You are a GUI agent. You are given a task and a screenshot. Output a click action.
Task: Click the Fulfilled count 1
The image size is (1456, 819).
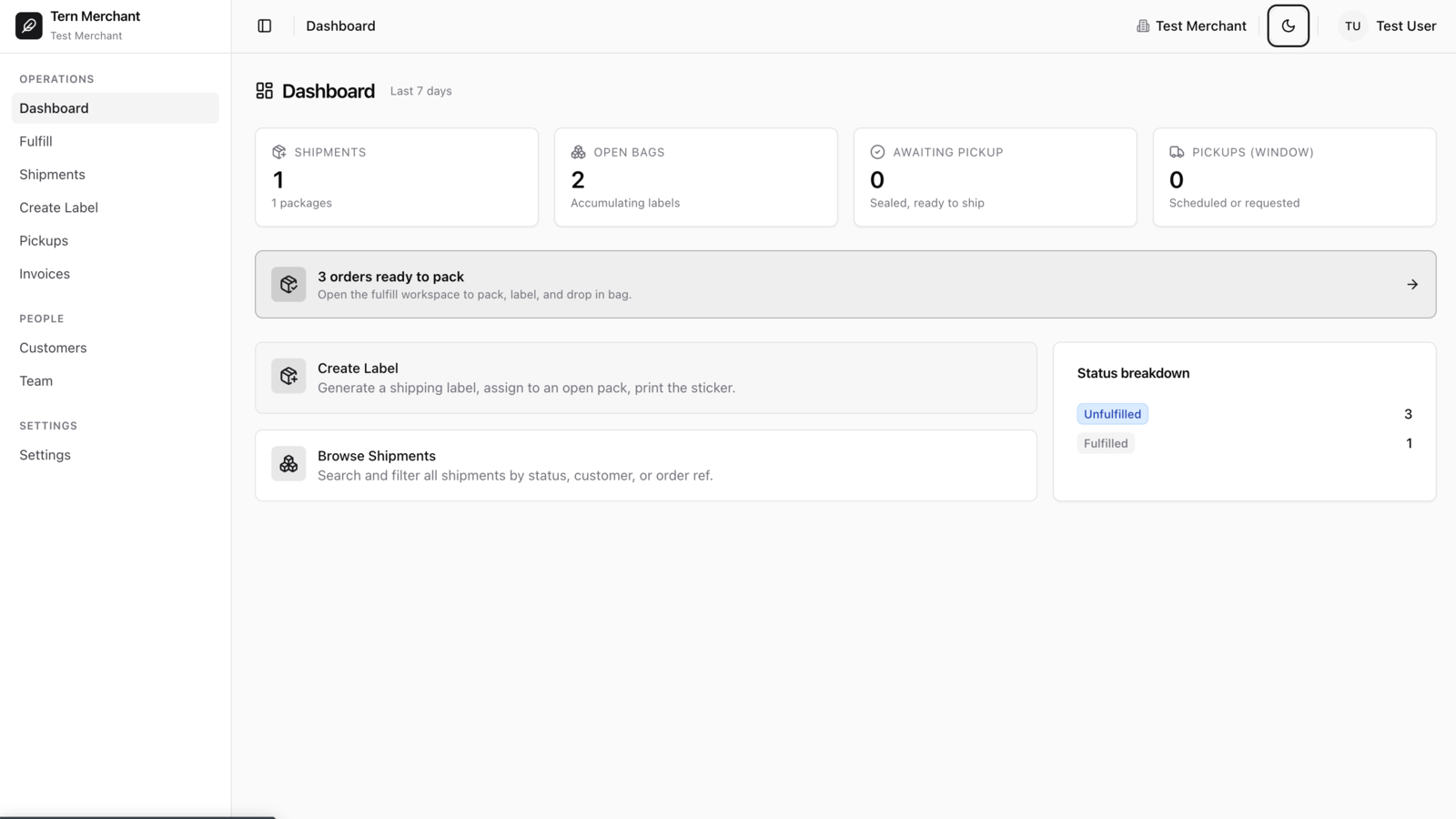point(1409,443)
